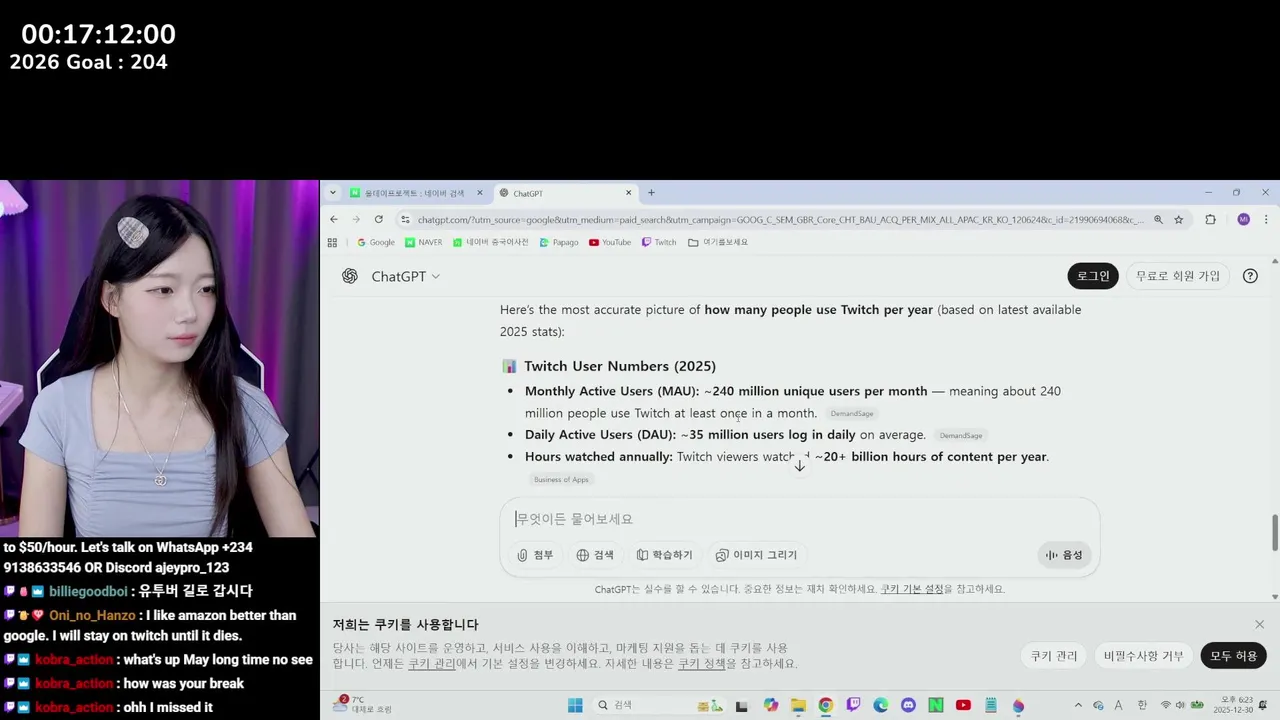Screen dimensions: 1280x720
Task: Close the ChatGPT tab
Action: [629, 193]
